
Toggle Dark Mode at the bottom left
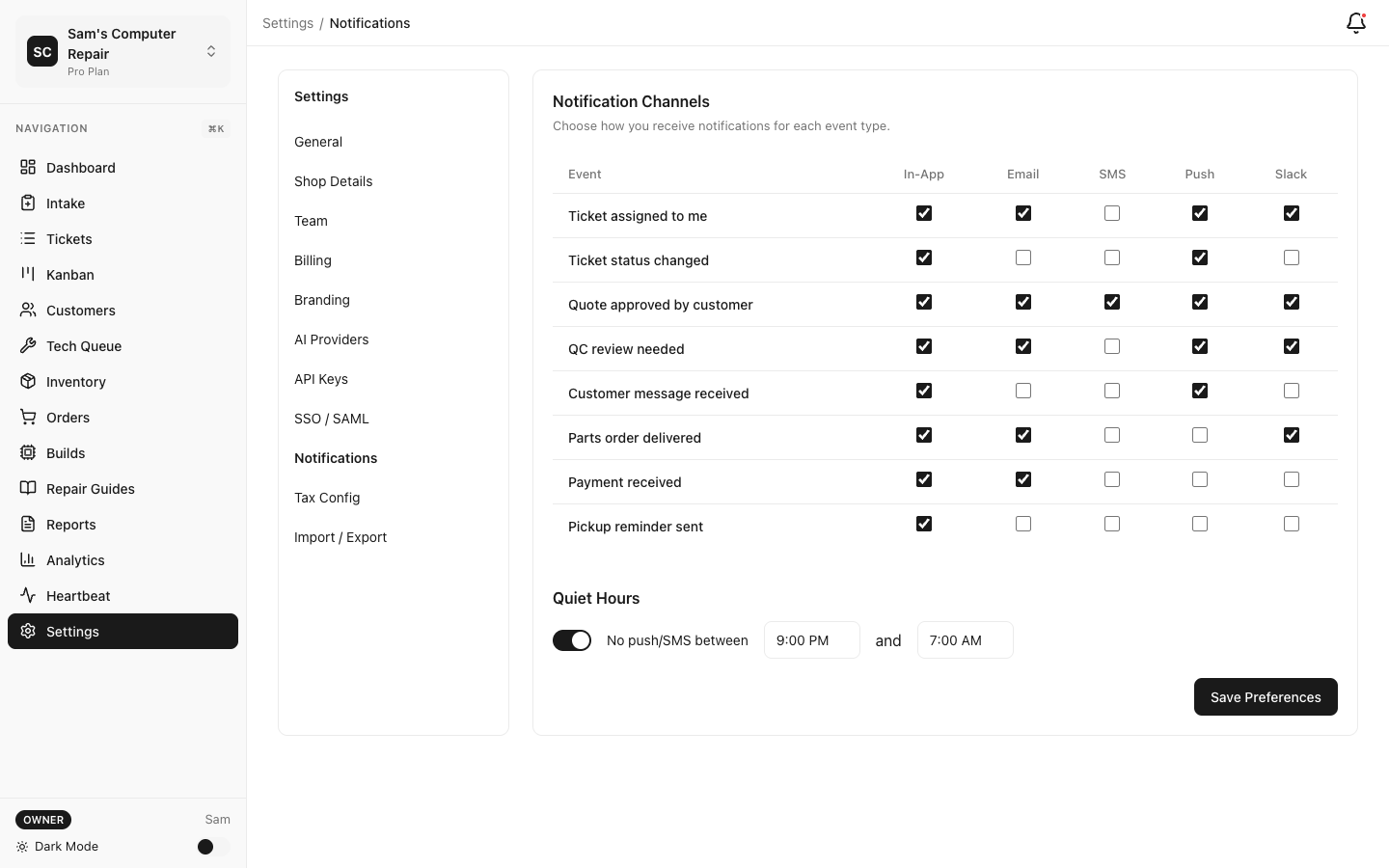coord(205,847)
